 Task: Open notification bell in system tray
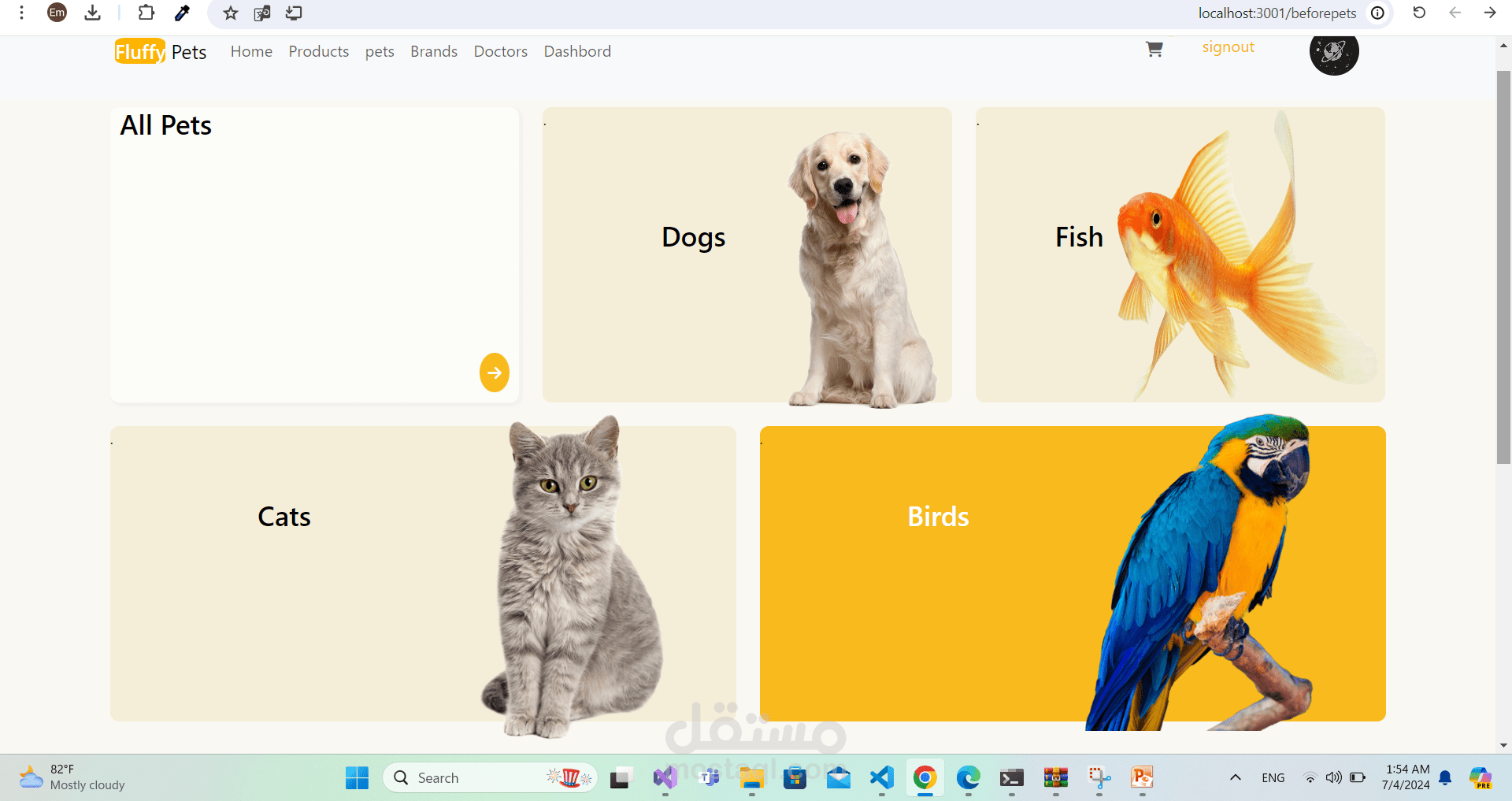pos(1445,778)
